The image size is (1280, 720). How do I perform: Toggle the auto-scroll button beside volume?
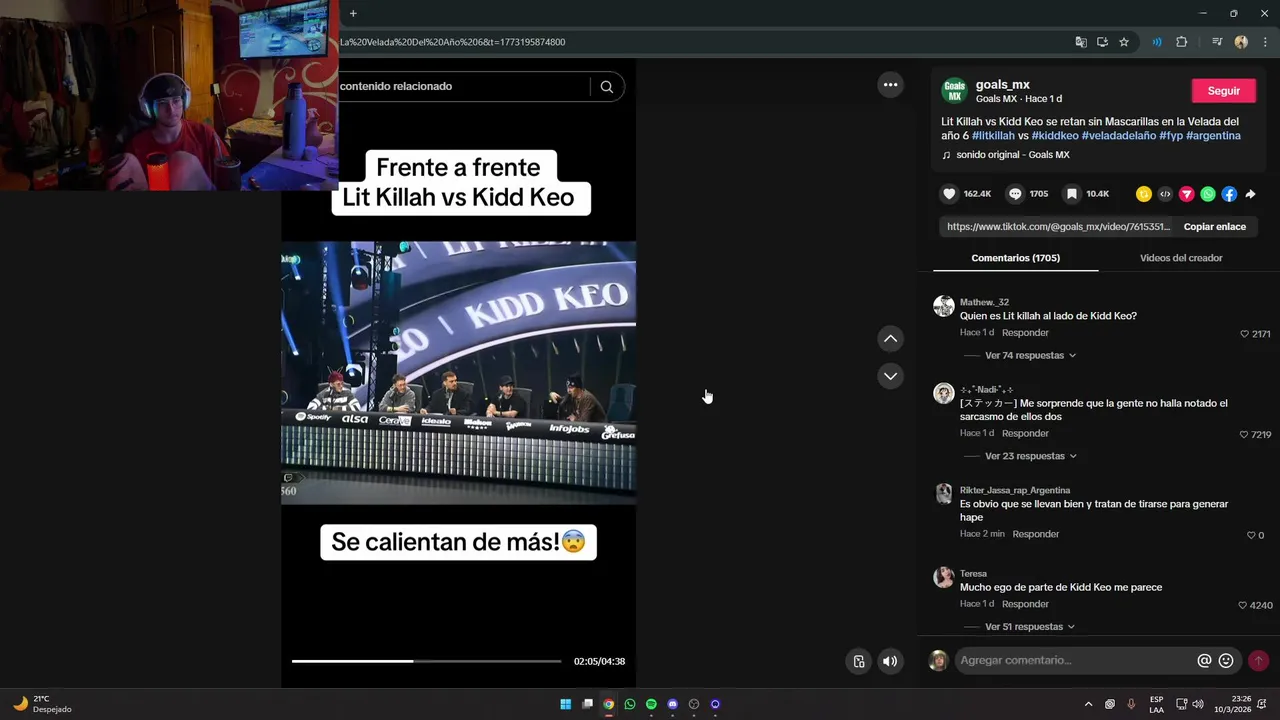click(x=858, y=661)
